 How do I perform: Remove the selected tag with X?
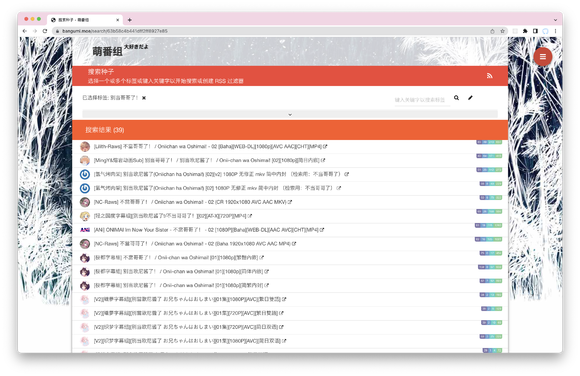tap(144, 98)
